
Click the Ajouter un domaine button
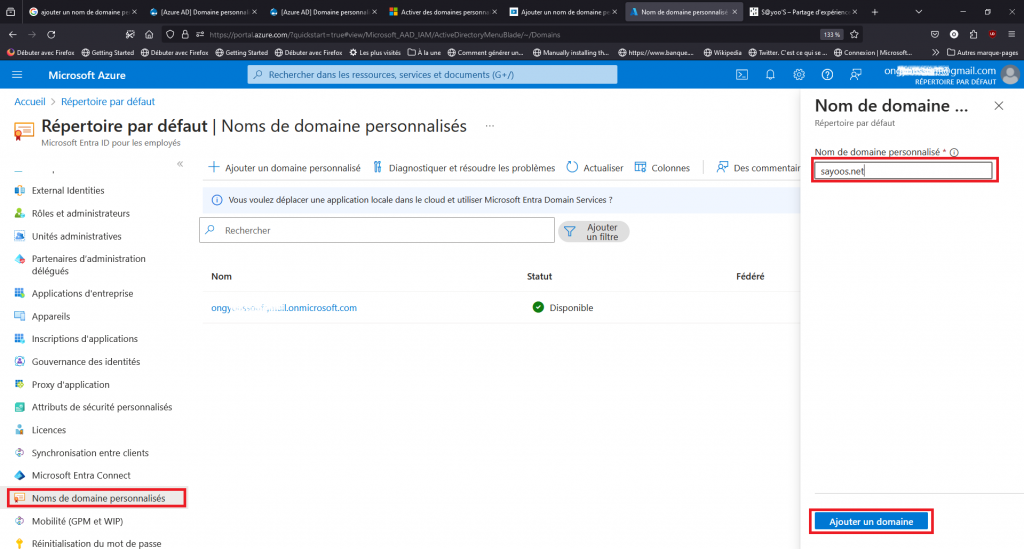click(x=871, y=521)
